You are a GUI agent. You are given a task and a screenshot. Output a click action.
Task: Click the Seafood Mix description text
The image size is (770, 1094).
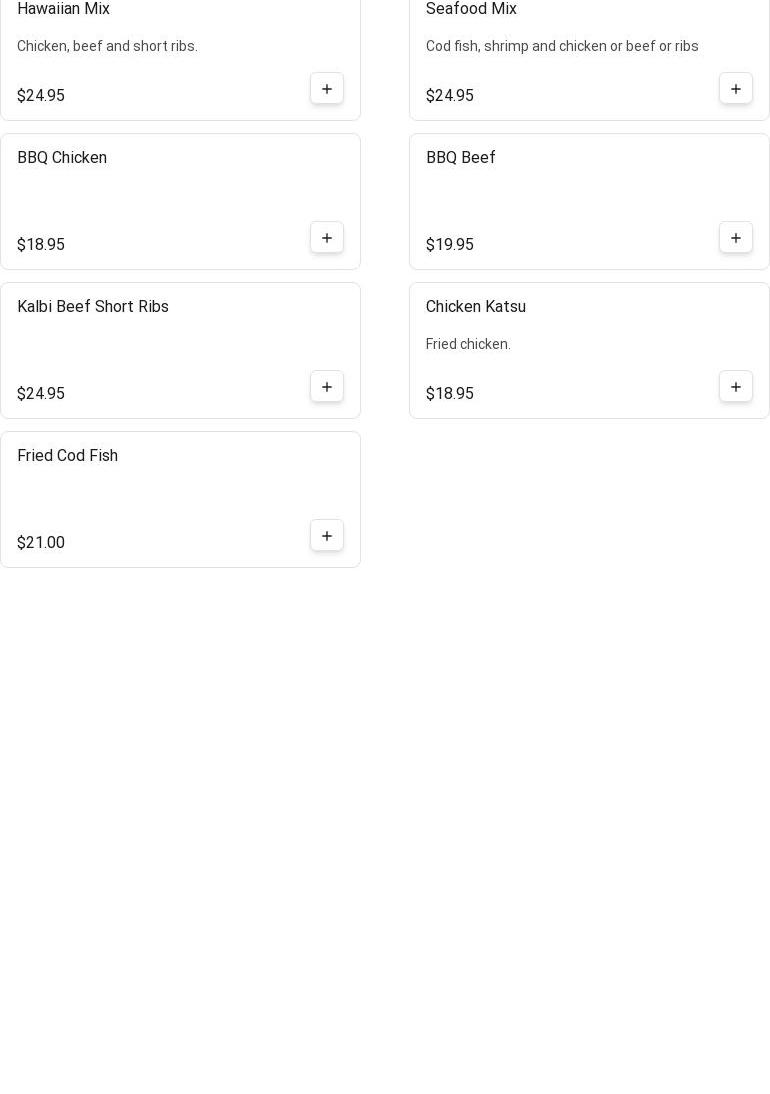pos(562,47)
